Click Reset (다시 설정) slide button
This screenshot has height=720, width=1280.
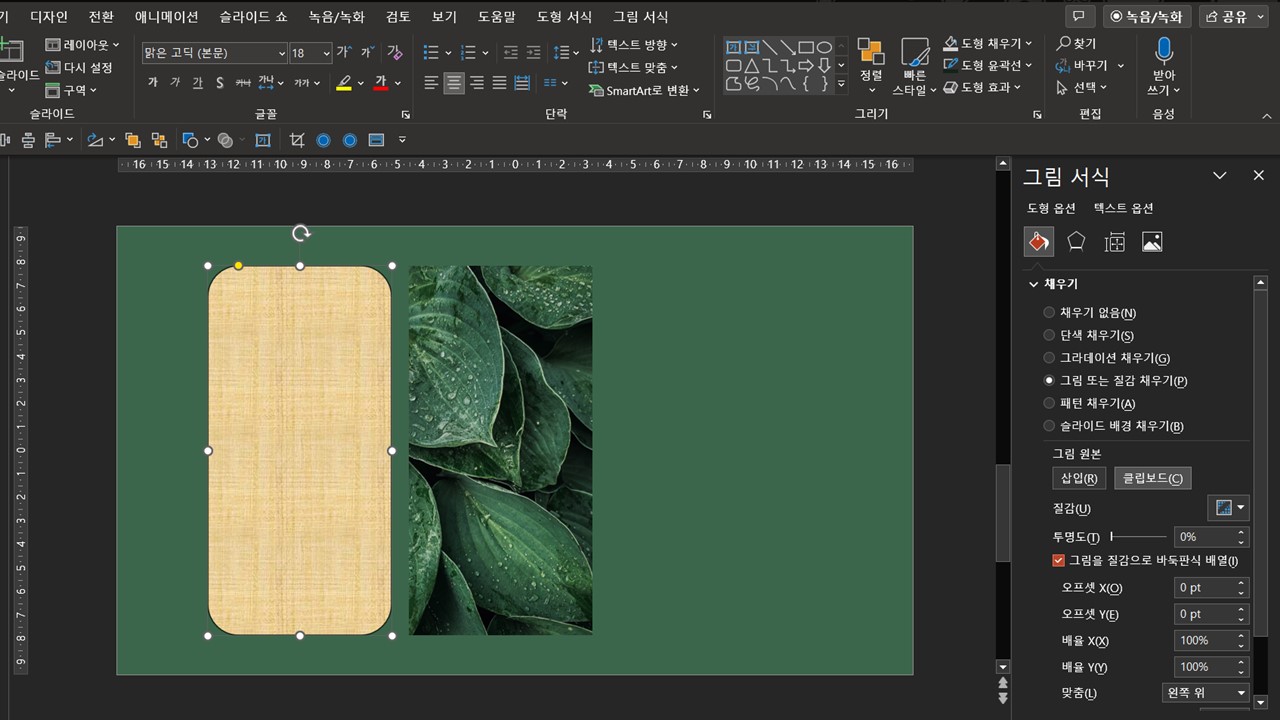pyautogui.click(x=79, y=68)
